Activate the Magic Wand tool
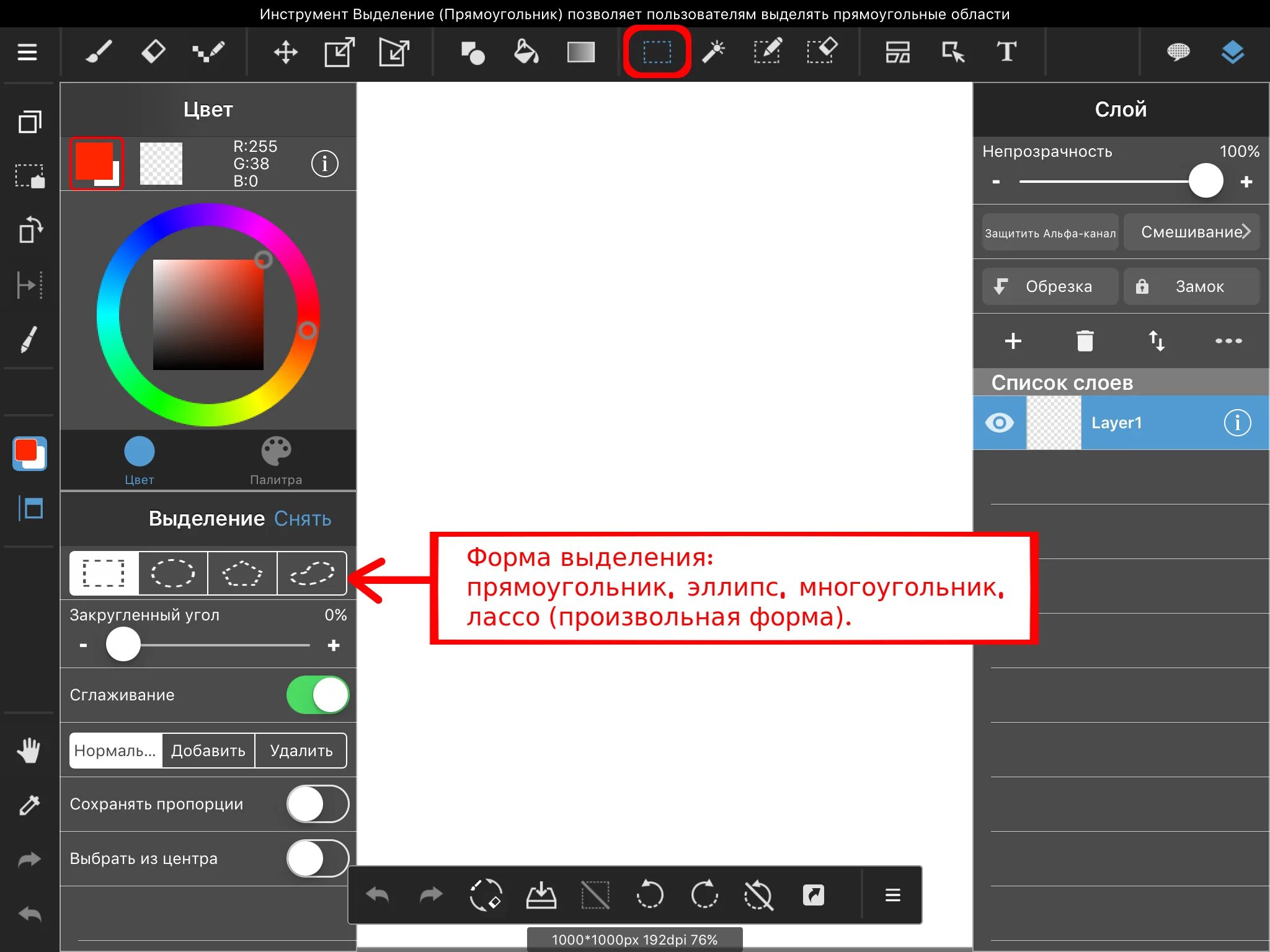1270x952 pixels. 713,52
